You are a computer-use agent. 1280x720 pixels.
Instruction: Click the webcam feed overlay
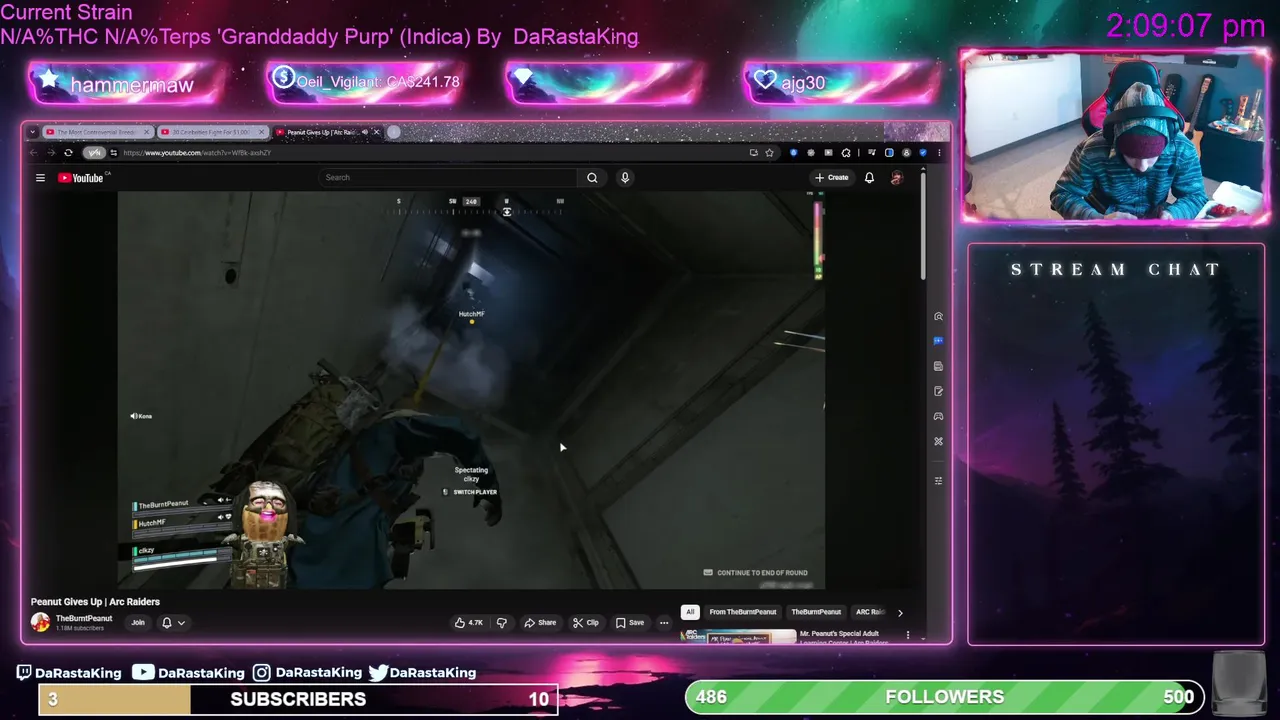[x=1115, y=137]
